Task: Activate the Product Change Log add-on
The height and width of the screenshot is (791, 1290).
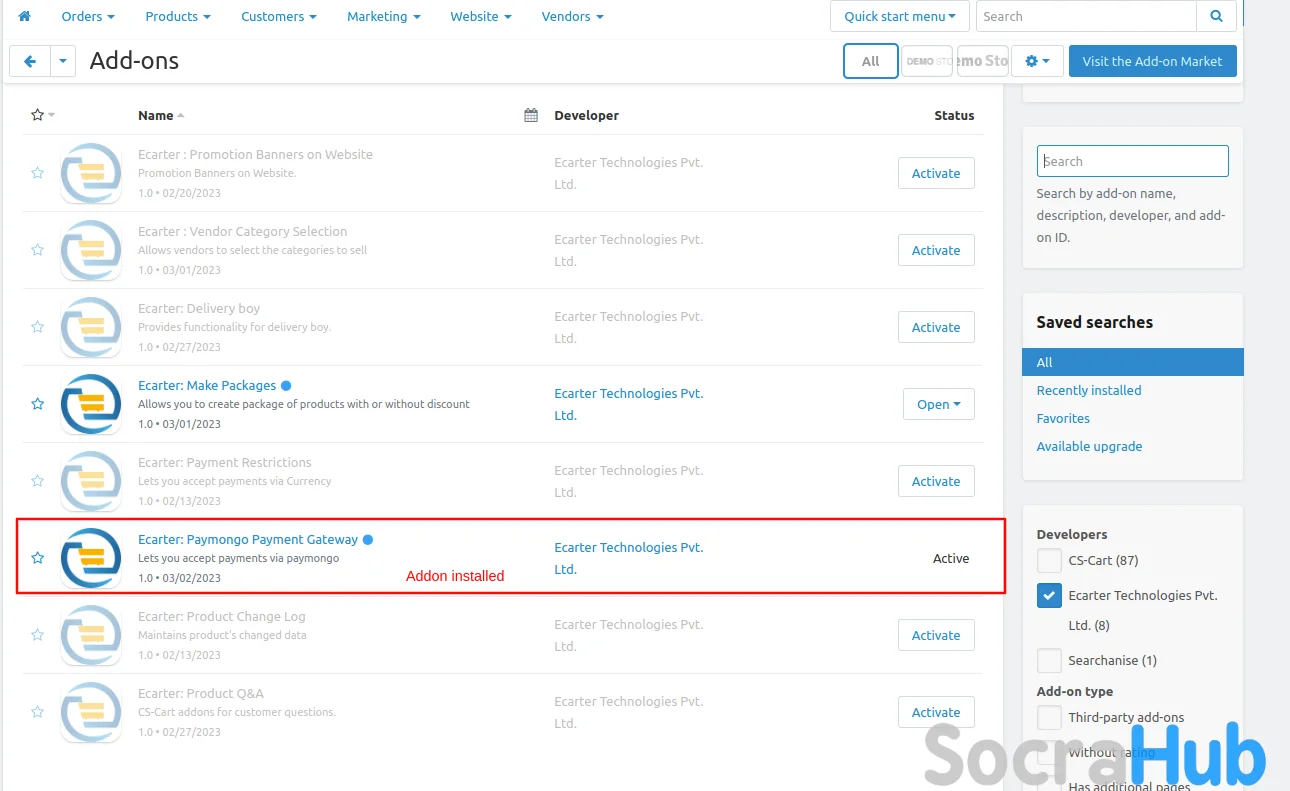Action: coord(936,635)
